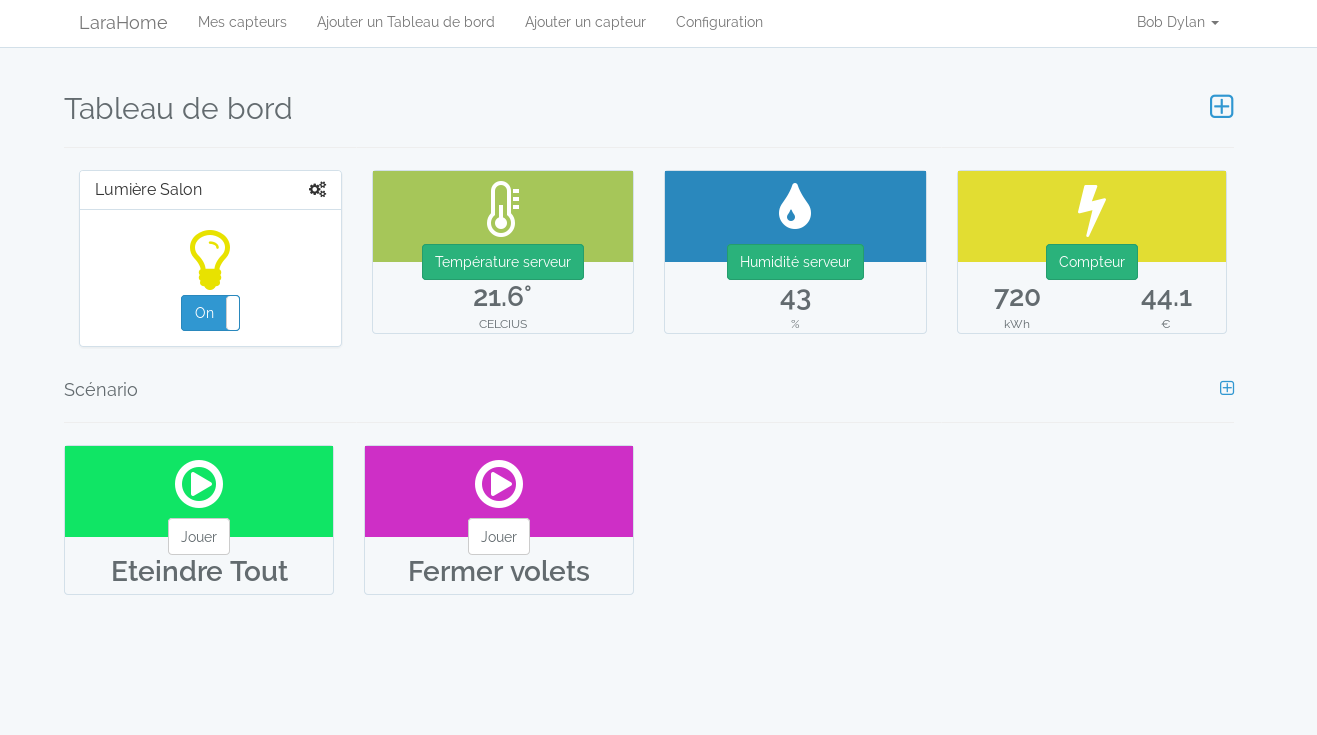Click the Tableau de bord heading

pyautogui.click(x=178, y=108)
